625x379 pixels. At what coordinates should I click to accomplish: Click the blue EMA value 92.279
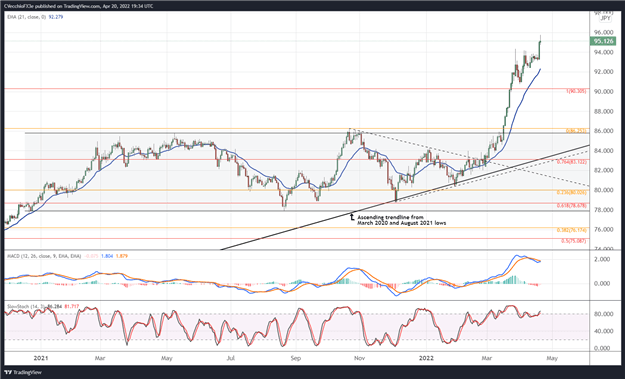55,17
